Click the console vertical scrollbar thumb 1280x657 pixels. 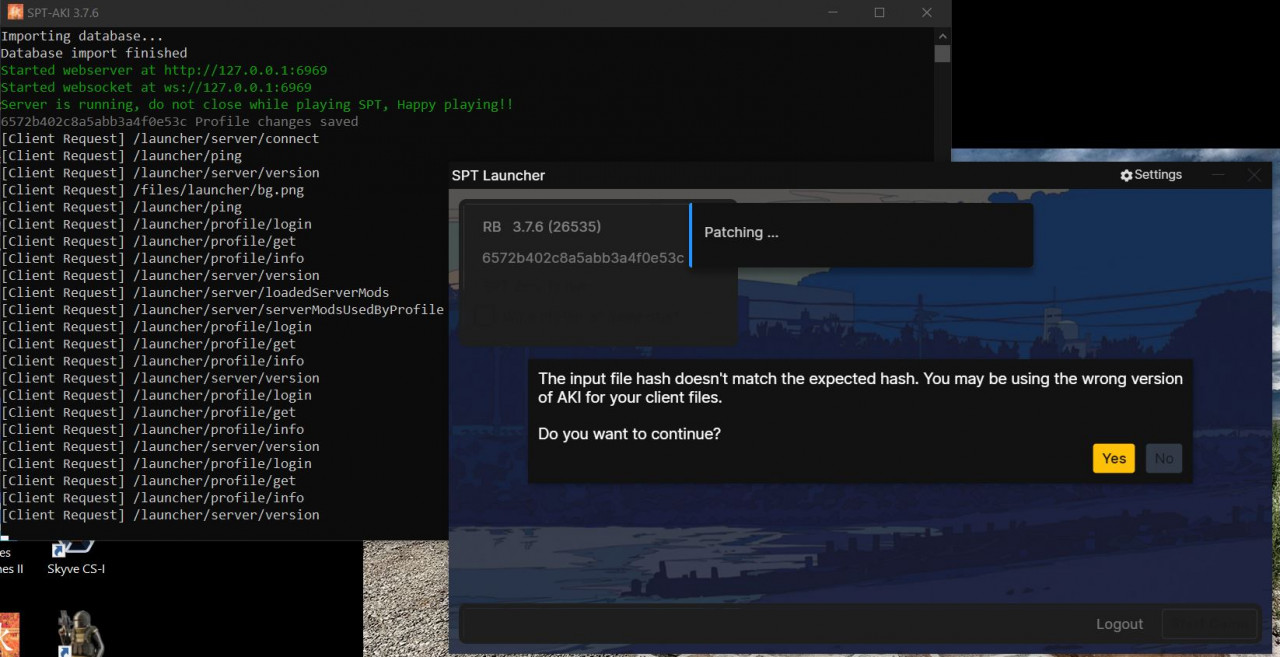pyautogui.click(x=942, y=54)
